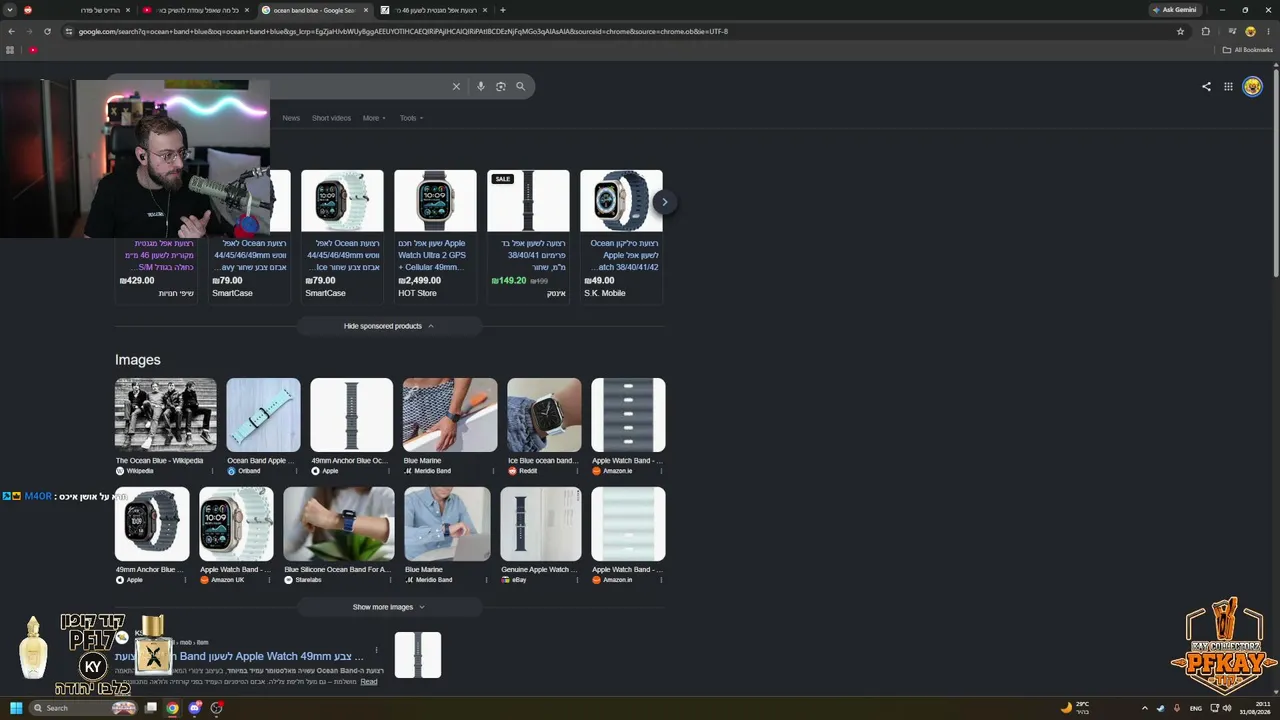Viewport: 1280px width, 720px height.
Task: Switch to the News results tab
Action: point(291,118)
